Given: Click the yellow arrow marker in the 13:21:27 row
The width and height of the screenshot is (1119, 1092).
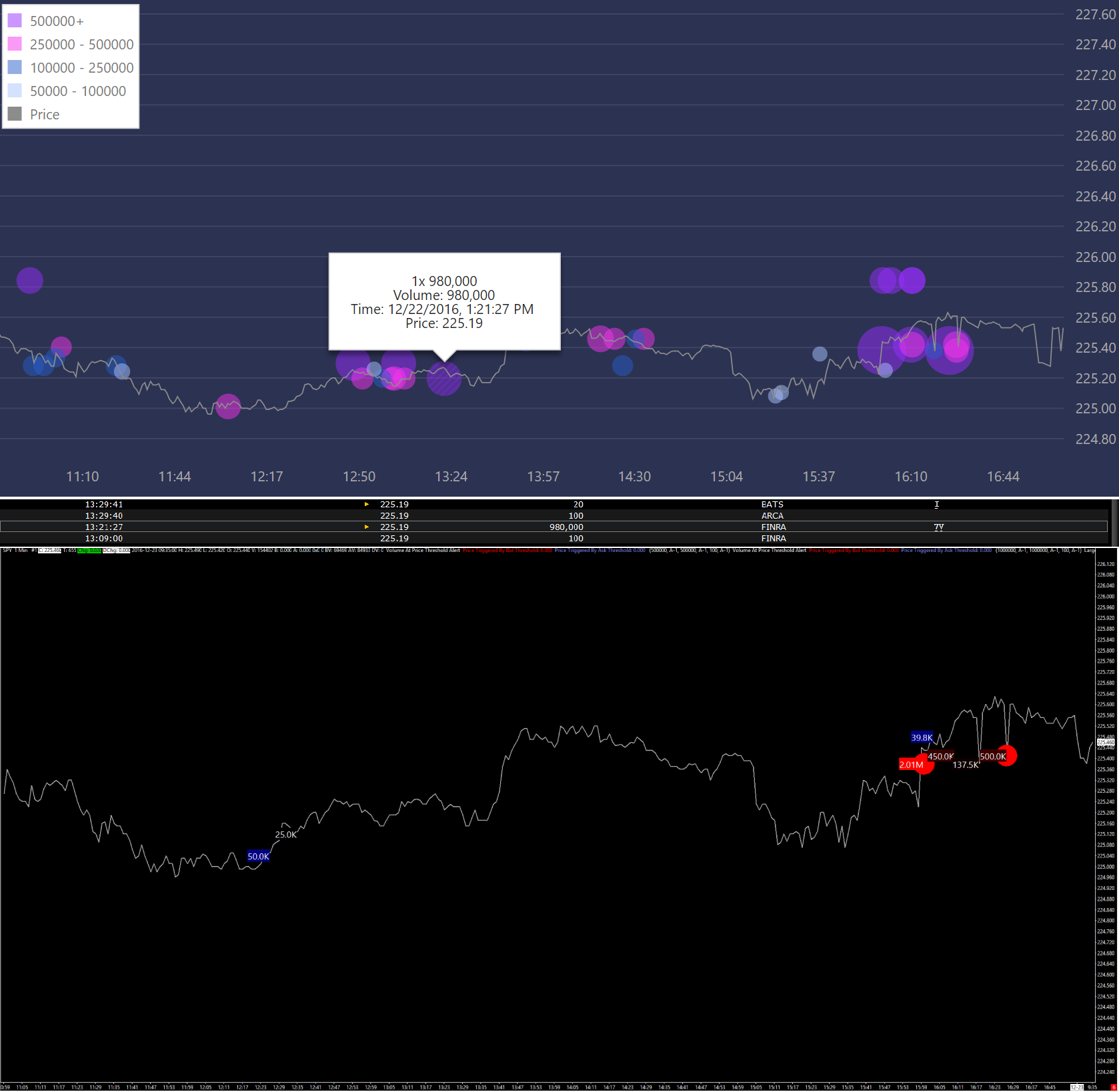Looking at the screenshot, I should [x=367, y=527].
